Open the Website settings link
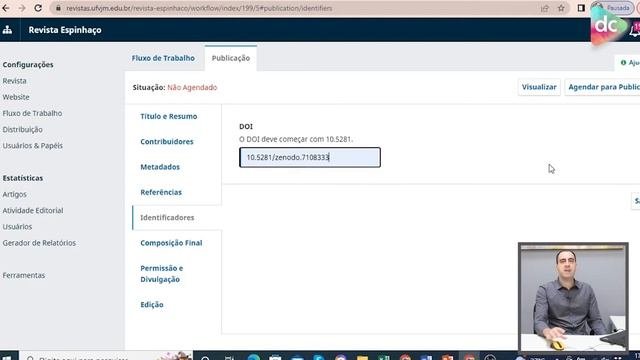The image size is (640, 360). [x=16, y=97]
